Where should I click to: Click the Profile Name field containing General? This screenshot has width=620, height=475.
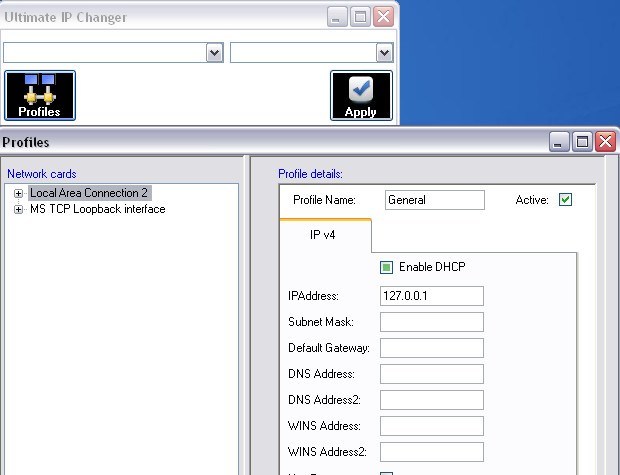click(x=435, y=200)
